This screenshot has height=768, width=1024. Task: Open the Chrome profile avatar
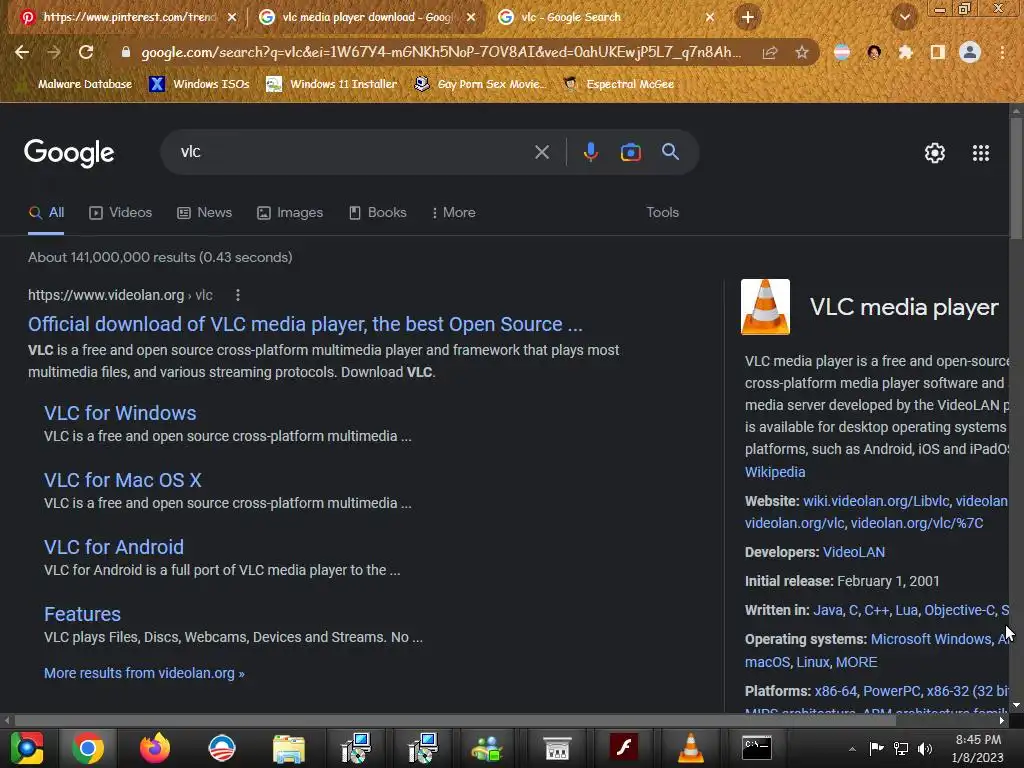tap(970, 52)
